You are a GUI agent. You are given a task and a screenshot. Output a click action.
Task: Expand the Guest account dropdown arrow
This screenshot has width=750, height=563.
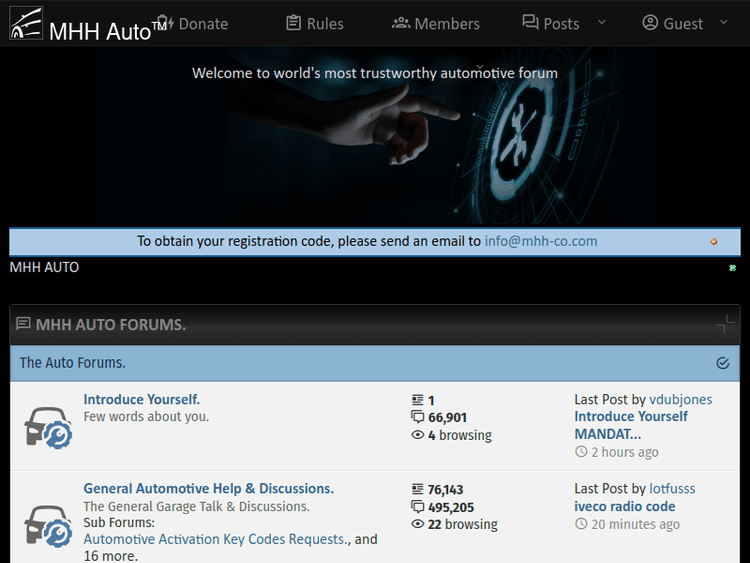pyautogui.click(x=724, y=22)
